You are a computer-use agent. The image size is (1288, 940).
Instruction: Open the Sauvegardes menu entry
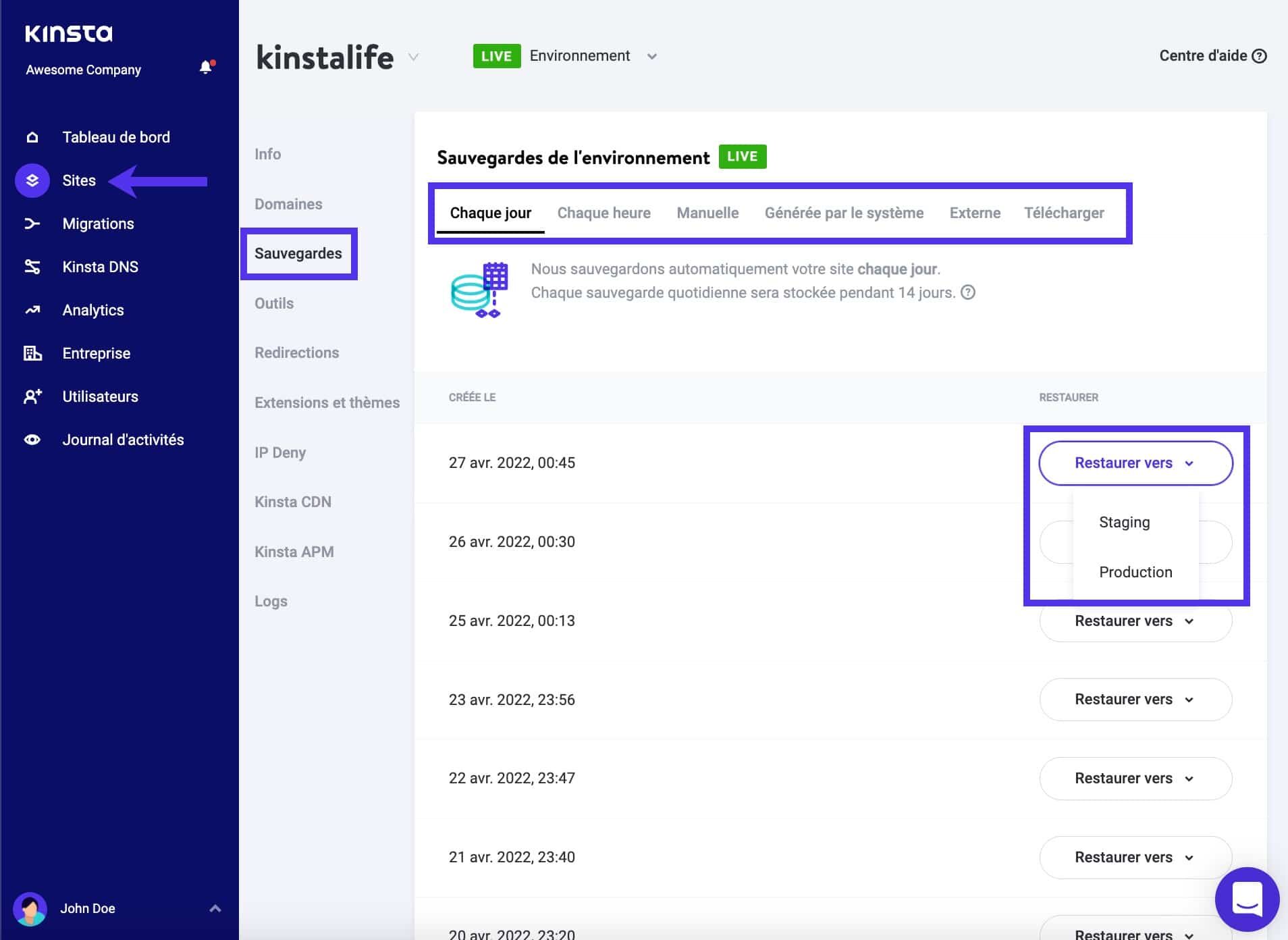click(299, 253)
